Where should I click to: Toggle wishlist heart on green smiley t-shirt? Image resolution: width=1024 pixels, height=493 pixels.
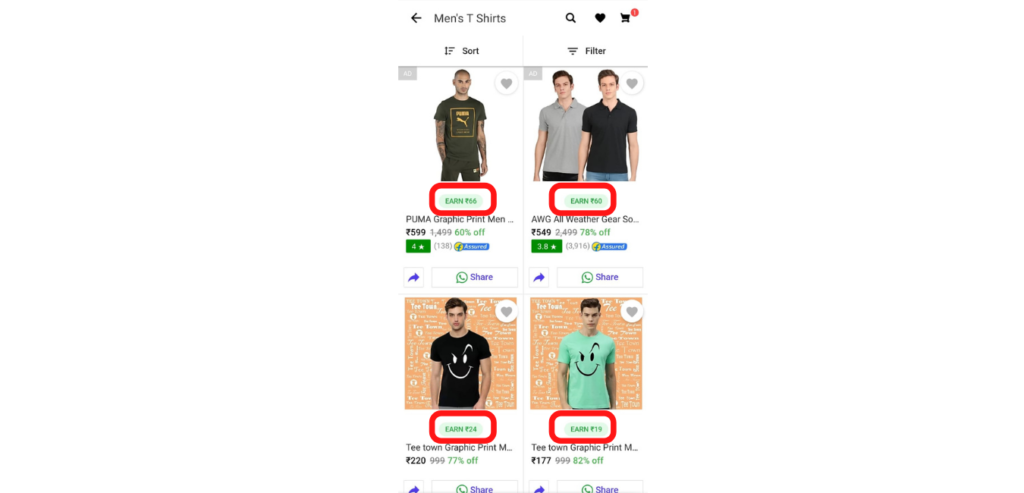632,311
